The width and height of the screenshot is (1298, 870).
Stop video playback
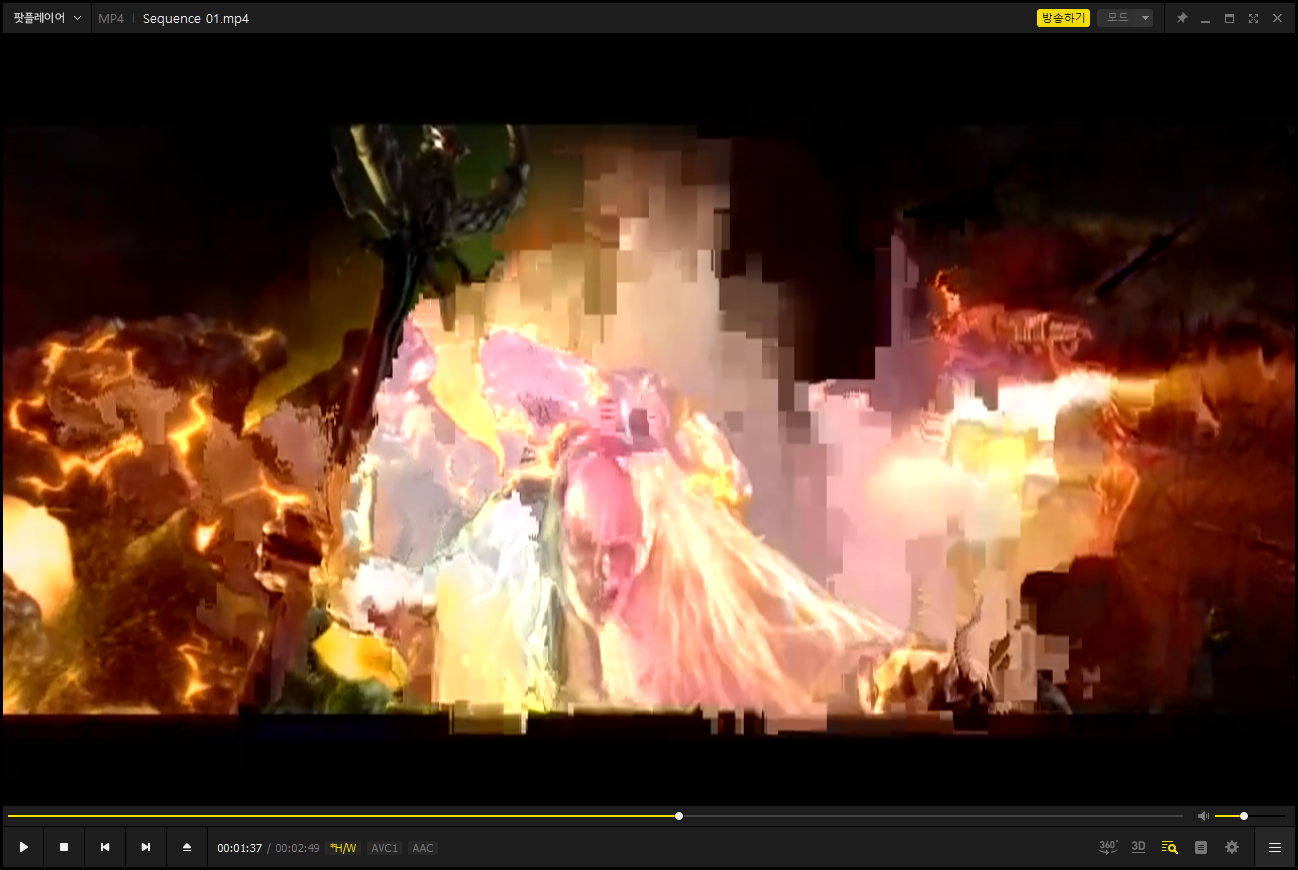(x=64, y=847)
